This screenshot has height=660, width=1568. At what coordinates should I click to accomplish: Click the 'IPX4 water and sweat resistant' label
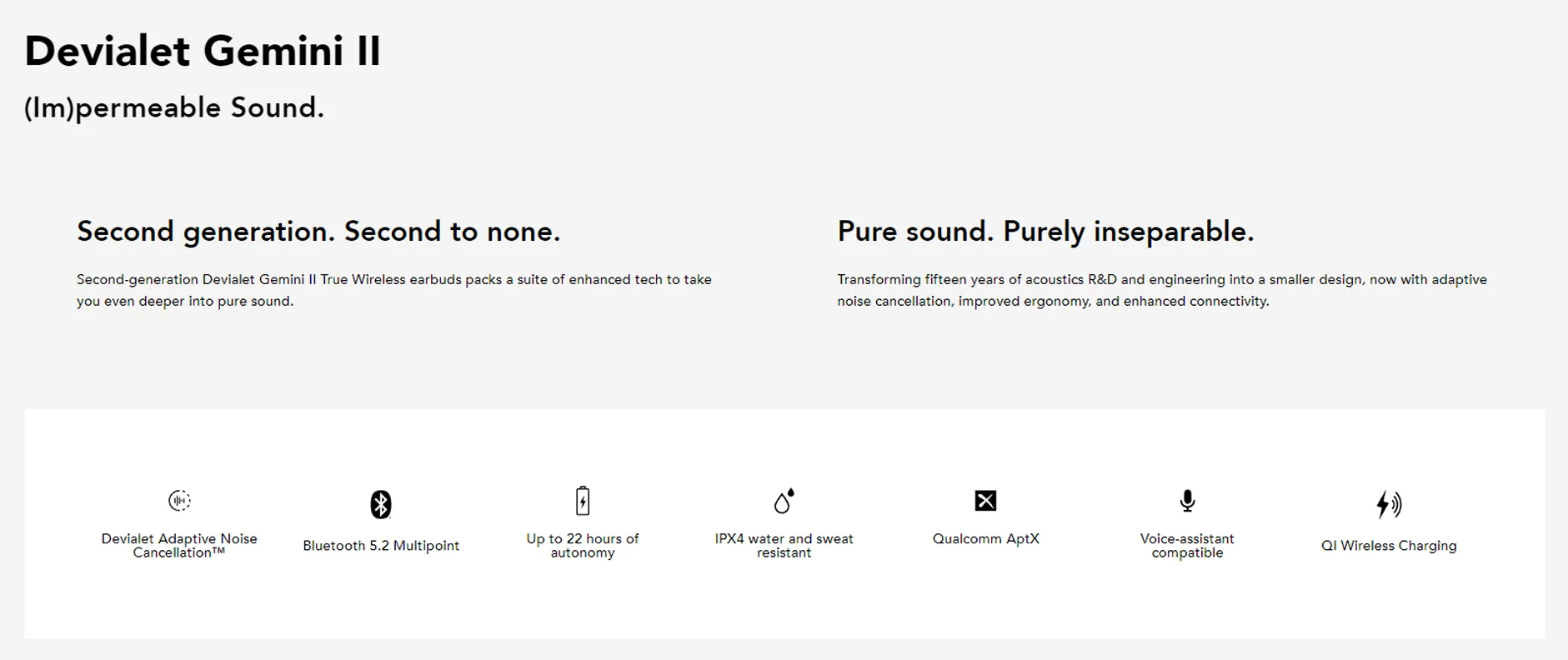(x=784, y=545)
